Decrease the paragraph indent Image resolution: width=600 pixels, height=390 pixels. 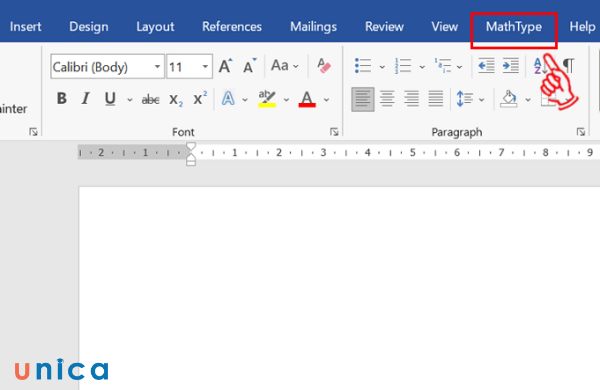tap(486, 66)
